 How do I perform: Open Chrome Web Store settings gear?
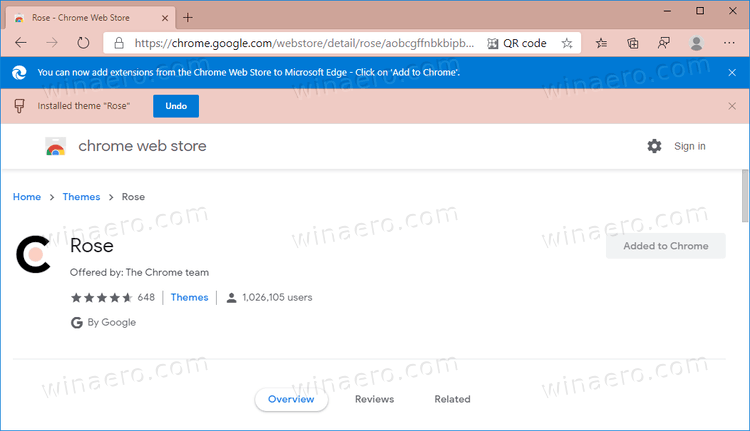click(x=654, y=146)
